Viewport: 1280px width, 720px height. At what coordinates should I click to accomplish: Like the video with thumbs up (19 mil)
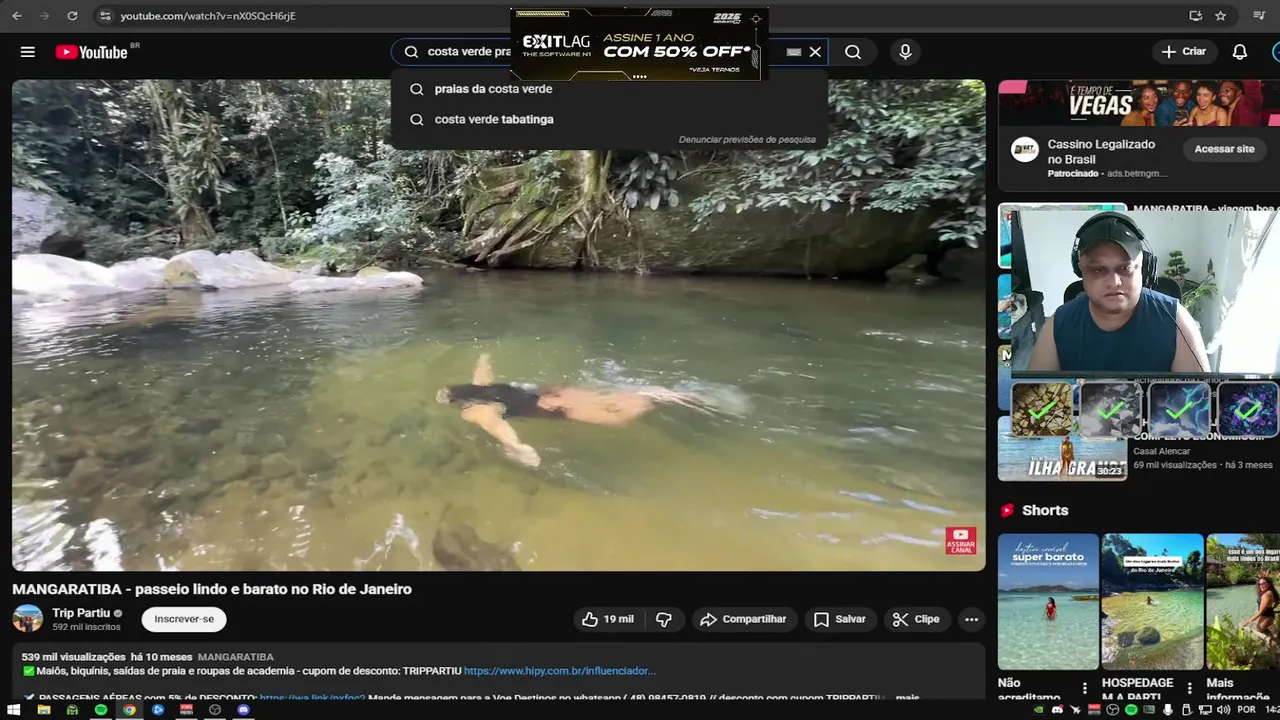coord(608,619)
